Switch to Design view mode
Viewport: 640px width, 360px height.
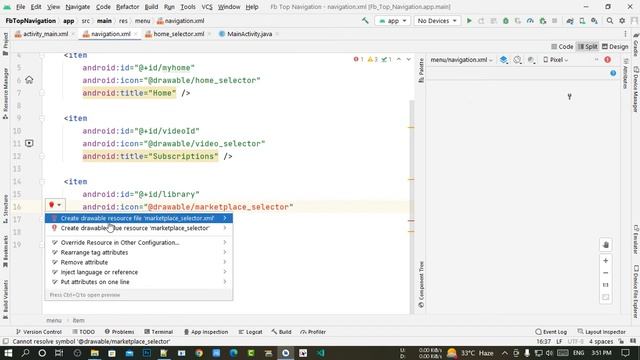[x=615, y=47]
